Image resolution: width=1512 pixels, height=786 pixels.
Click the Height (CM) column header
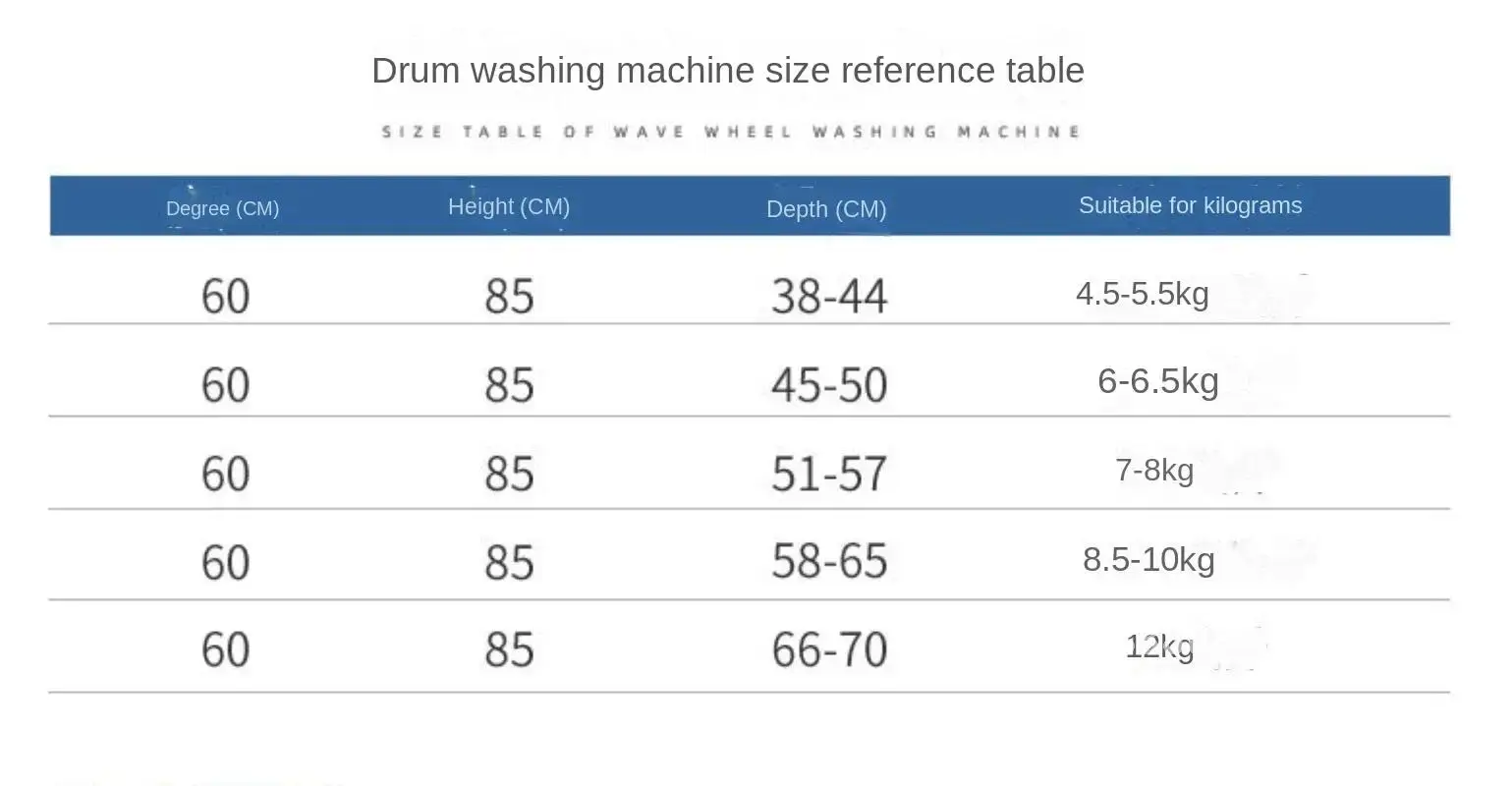pos(509,206)
